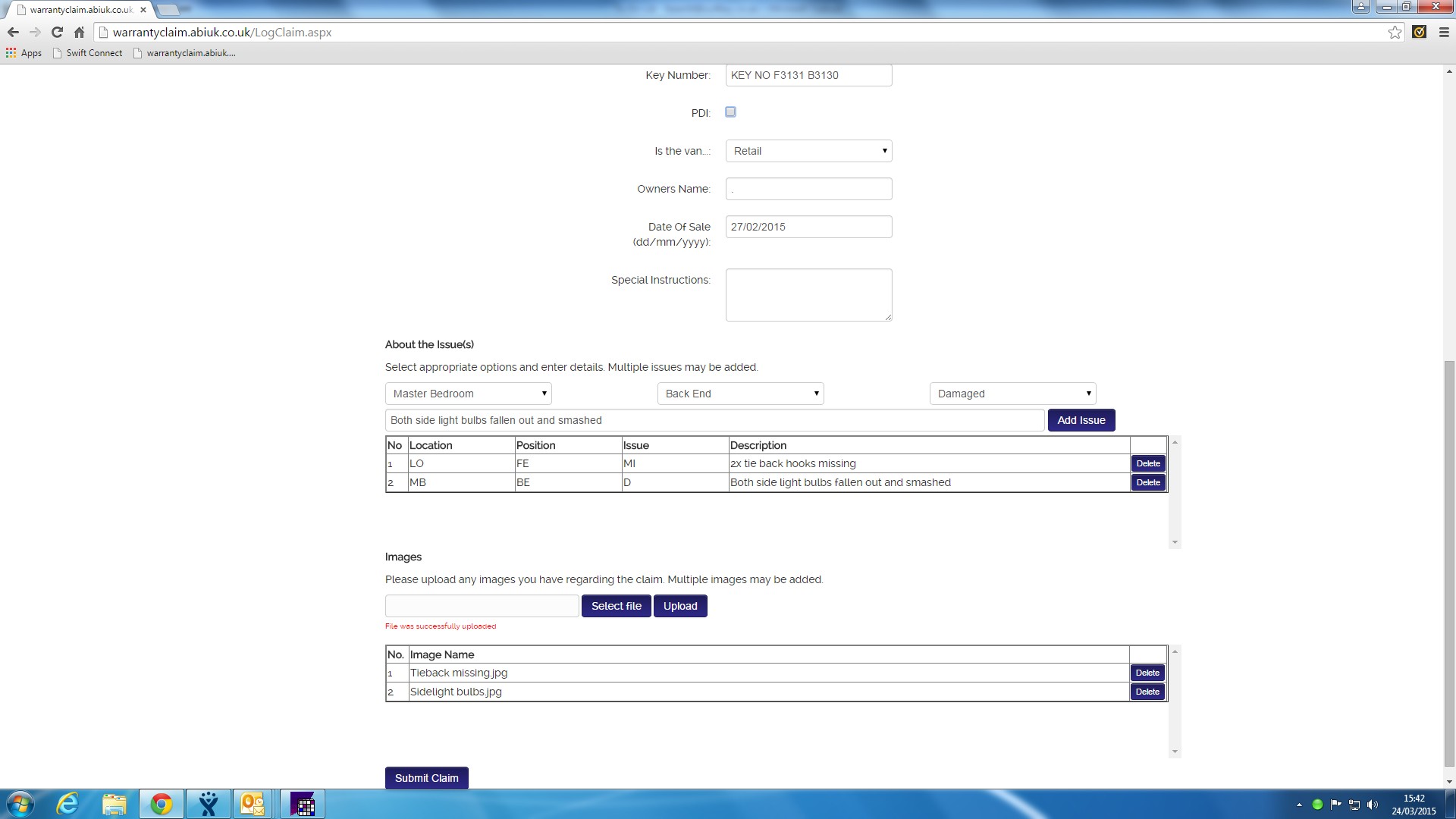Expand the Damaged issue type dropdown
The image size is (1456, 819).
[x=1012, y=394]
